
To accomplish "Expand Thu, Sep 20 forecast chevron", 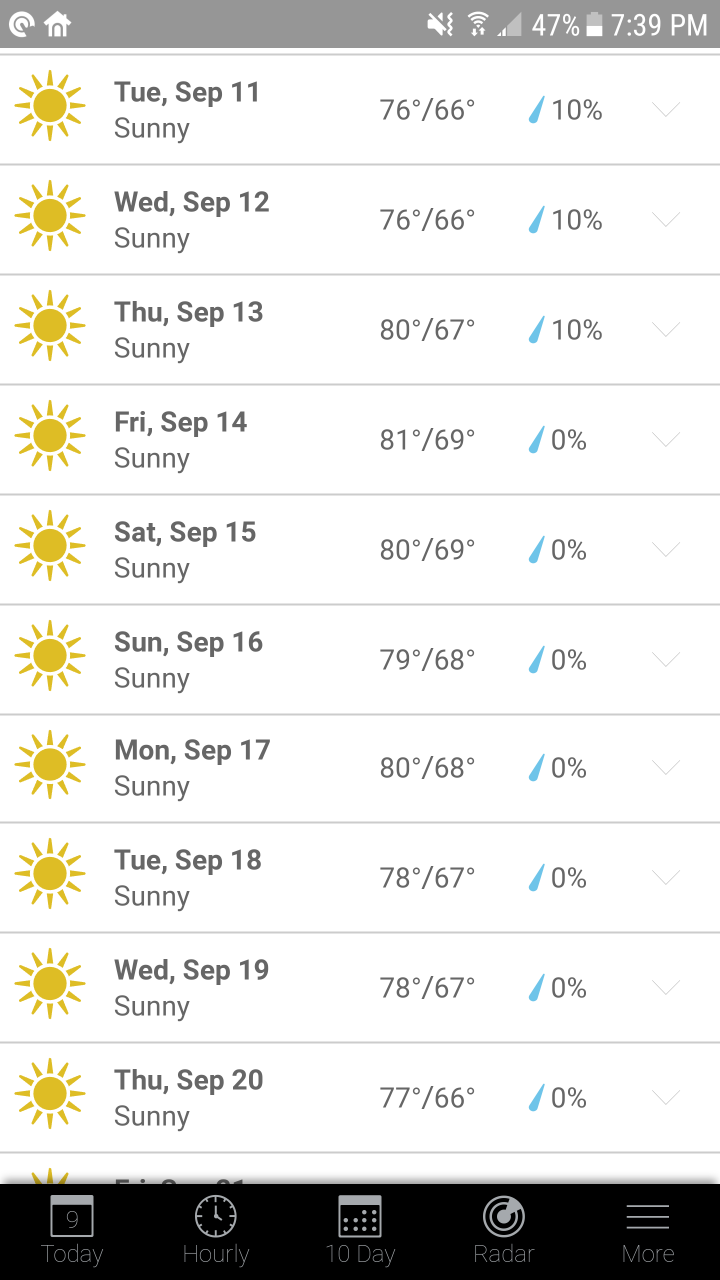I will coord(666,1097).
